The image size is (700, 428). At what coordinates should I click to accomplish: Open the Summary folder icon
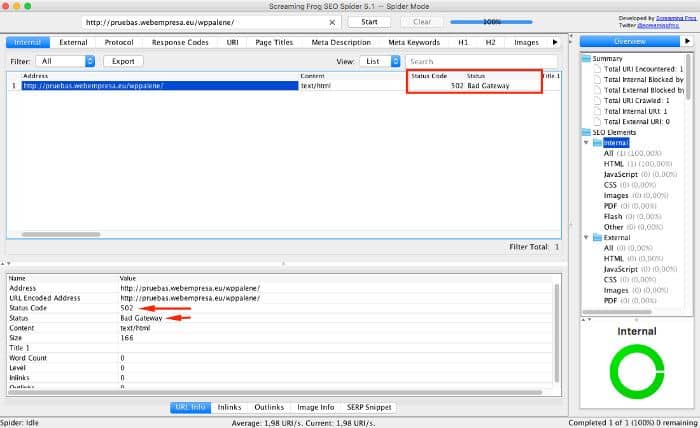click(586, 58)
